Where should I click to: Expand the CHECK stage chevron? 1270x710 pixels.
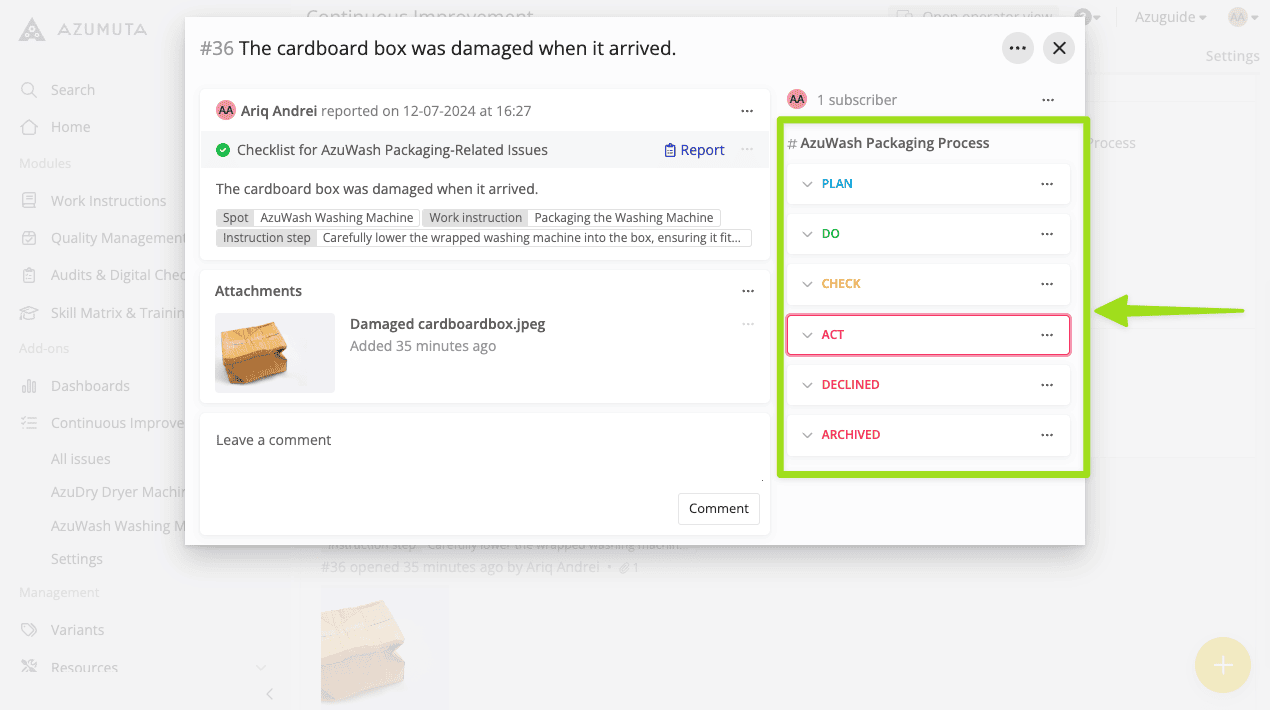807,284
